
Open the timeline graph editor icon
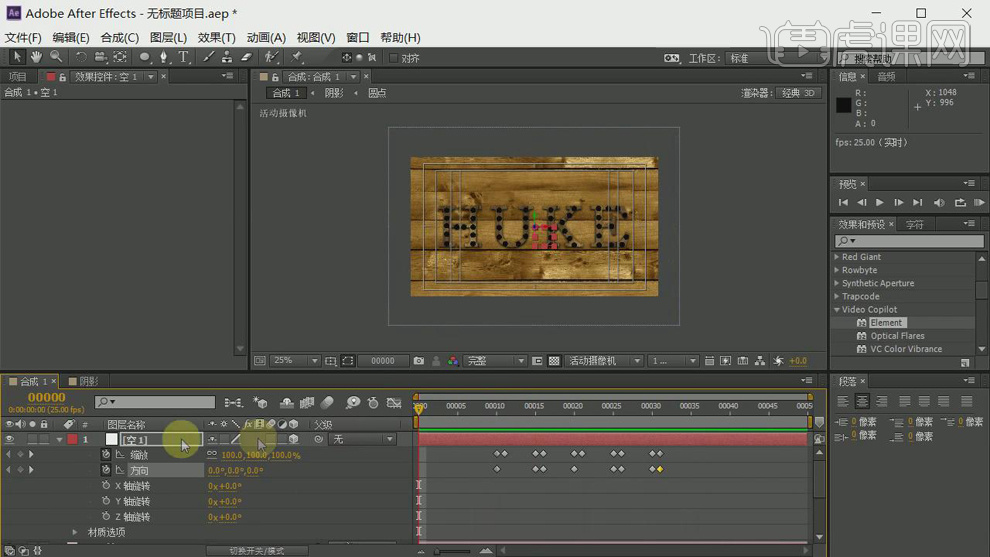(394, 403)
